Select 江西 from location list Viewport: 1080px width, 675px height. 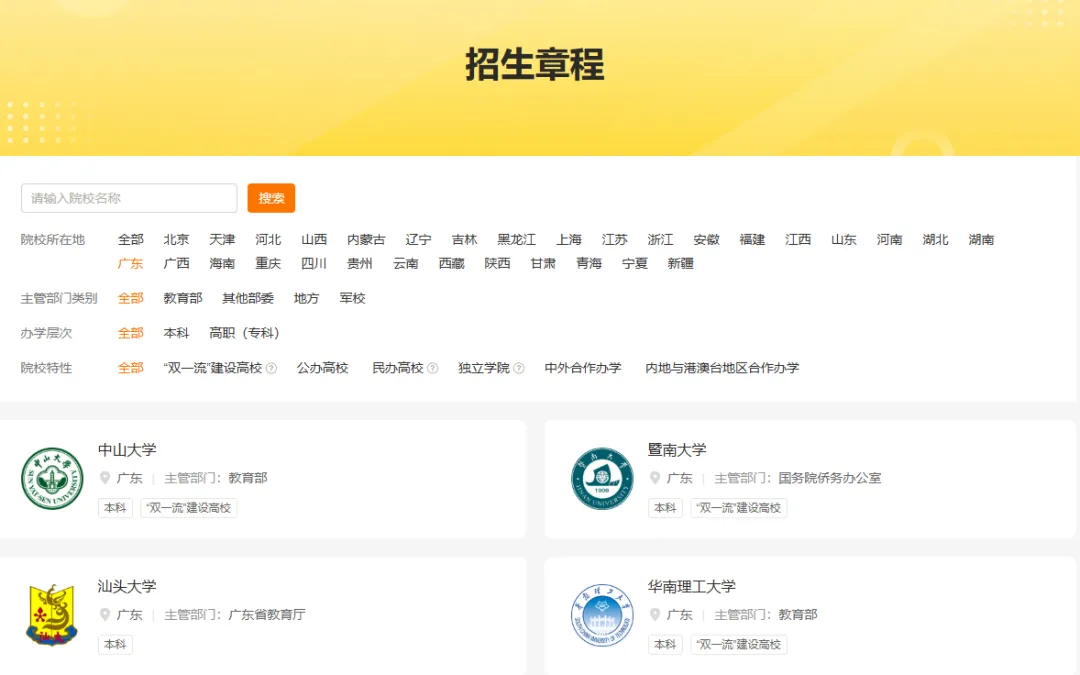click(798, 240)
